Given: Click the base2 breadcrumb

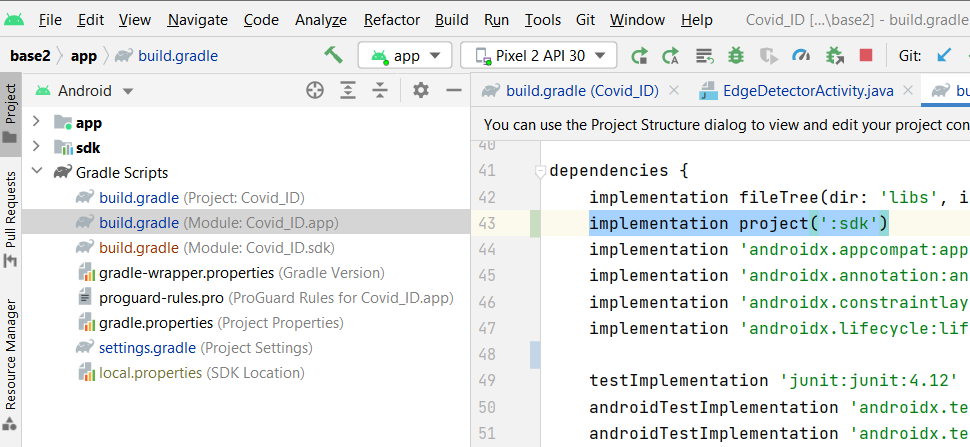Looking at the screenshot, I should coord(30,56).
